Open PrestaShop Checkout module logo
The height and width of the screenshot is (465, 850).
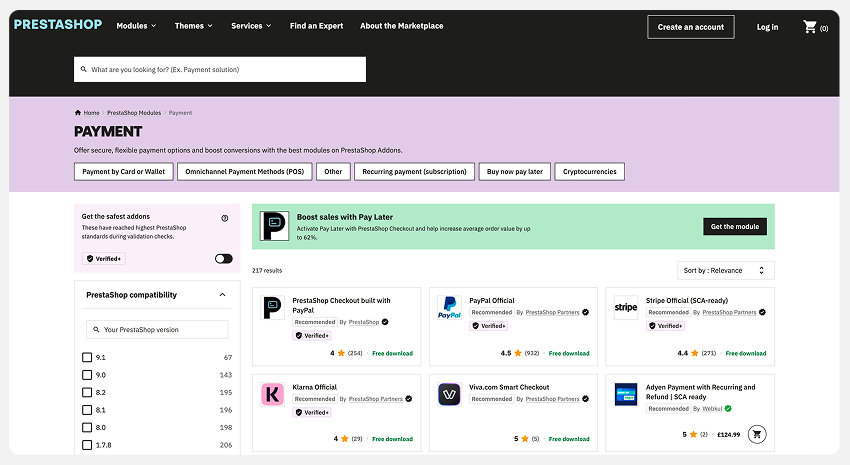click(x=272, y=307)
